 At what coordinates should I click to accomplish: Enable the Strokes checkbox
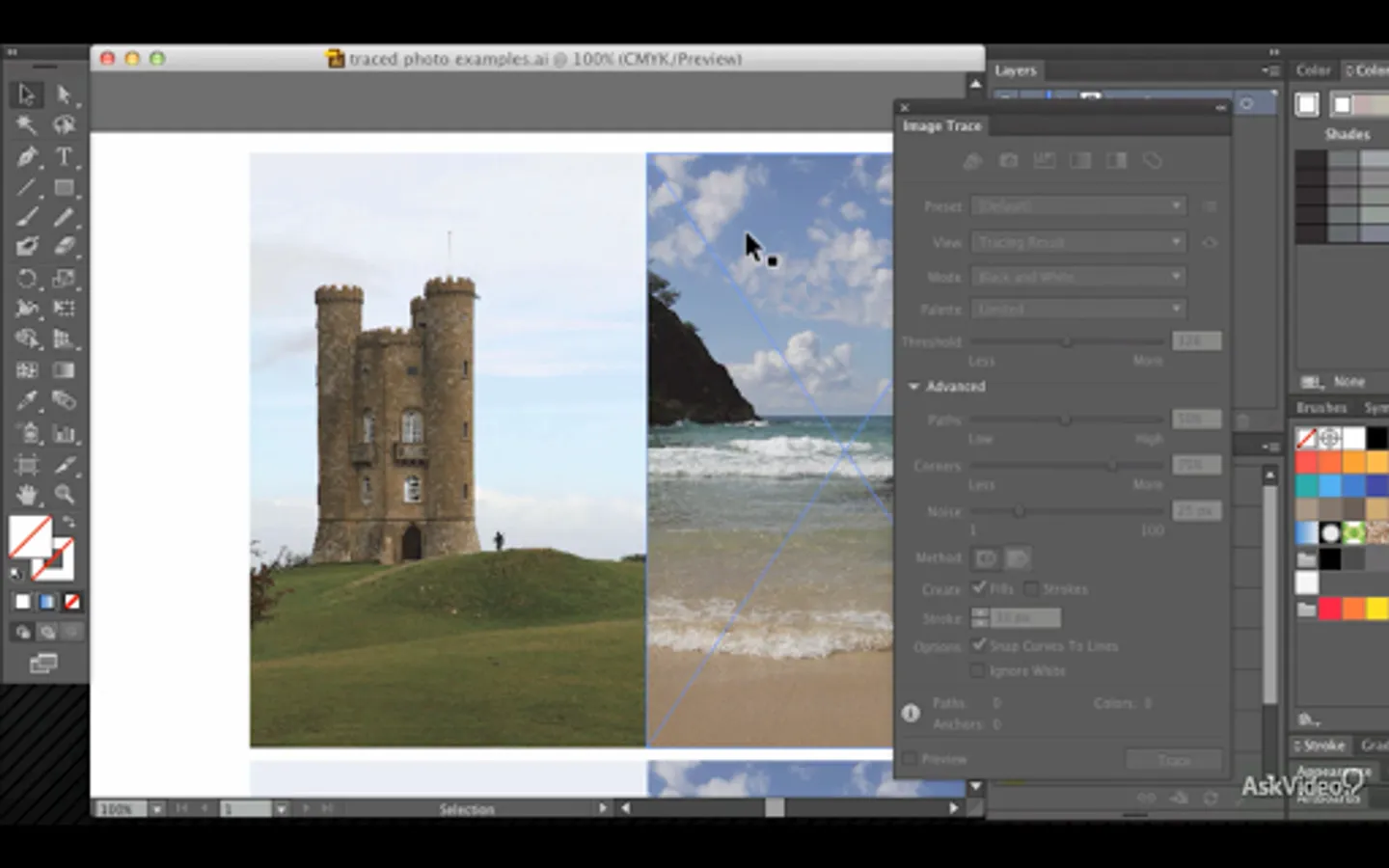click(1031, 588)
